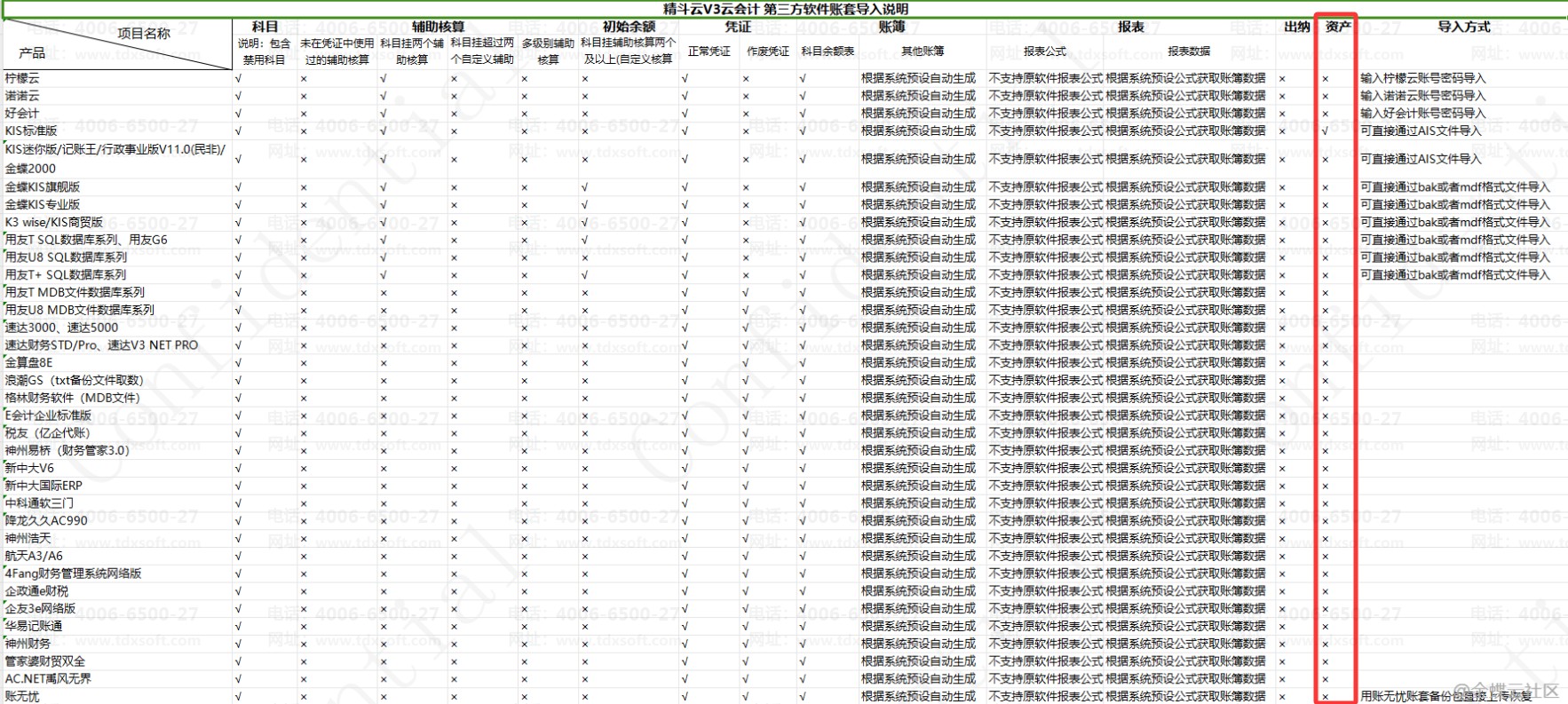Click the 作废凭证 cross mark for 诺诺云

[746, 96]
